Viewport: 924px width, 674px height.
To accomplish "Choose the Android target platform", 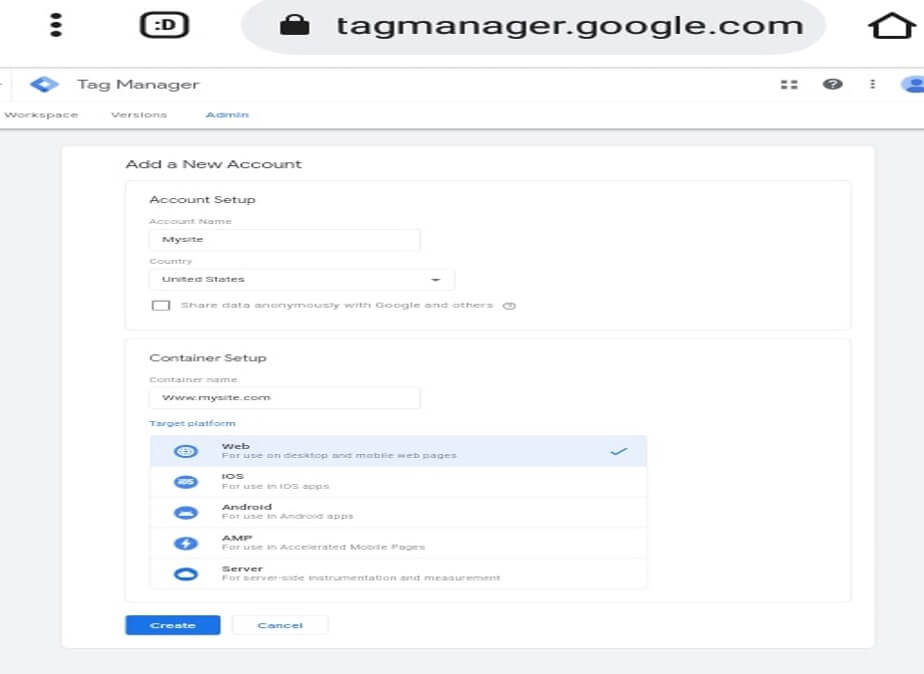I will 398,512.
